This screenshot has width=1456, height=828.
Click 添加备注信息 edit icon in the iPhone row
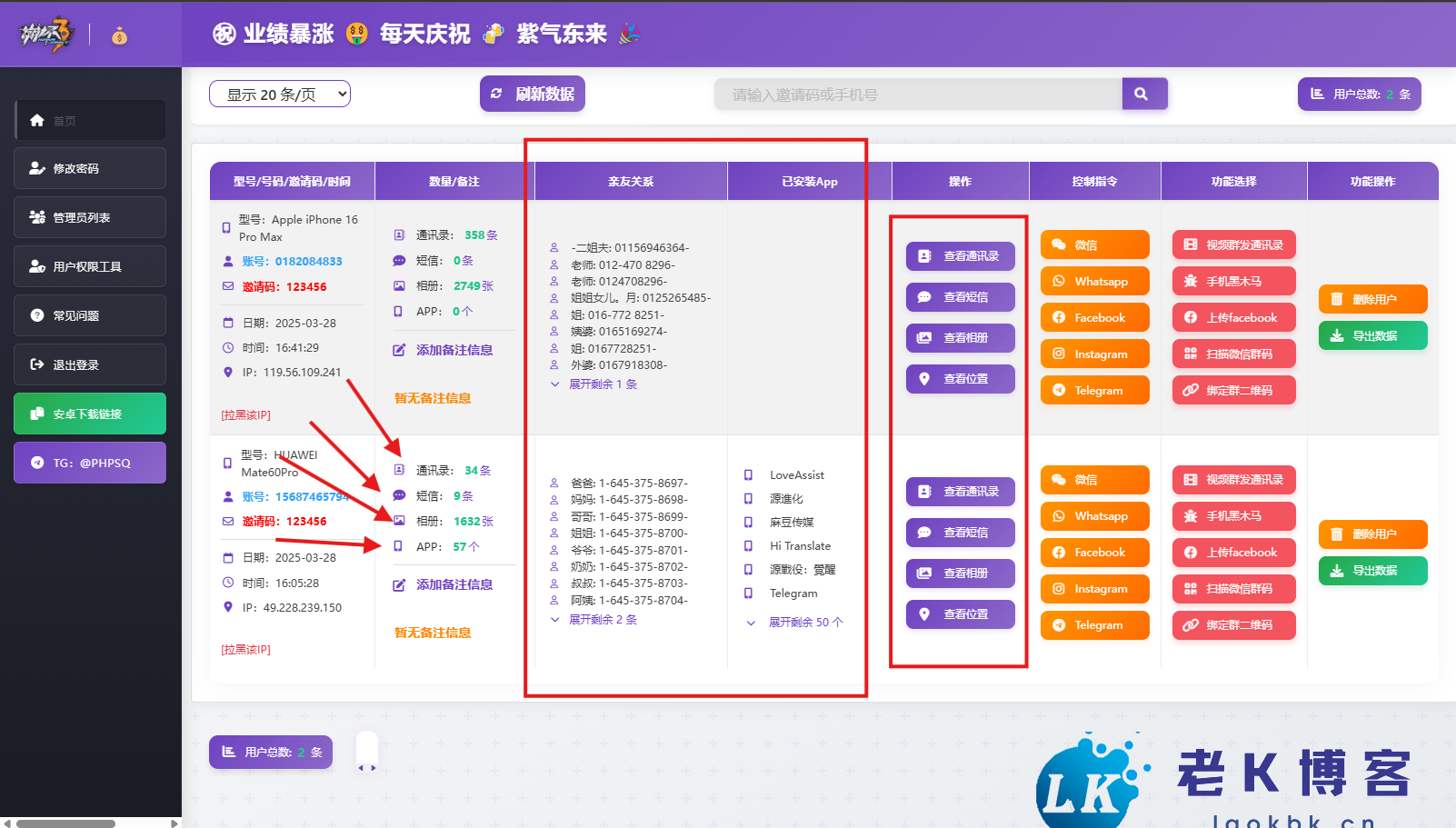tap(399, 351)
